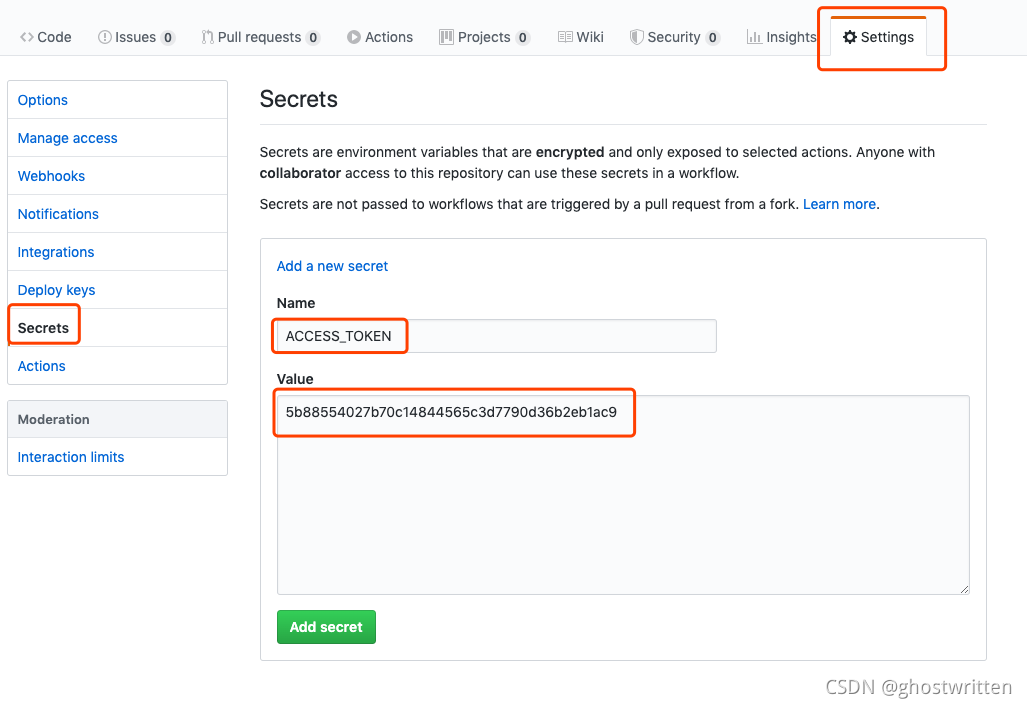Click the Security shield icon

pos(636,37)
